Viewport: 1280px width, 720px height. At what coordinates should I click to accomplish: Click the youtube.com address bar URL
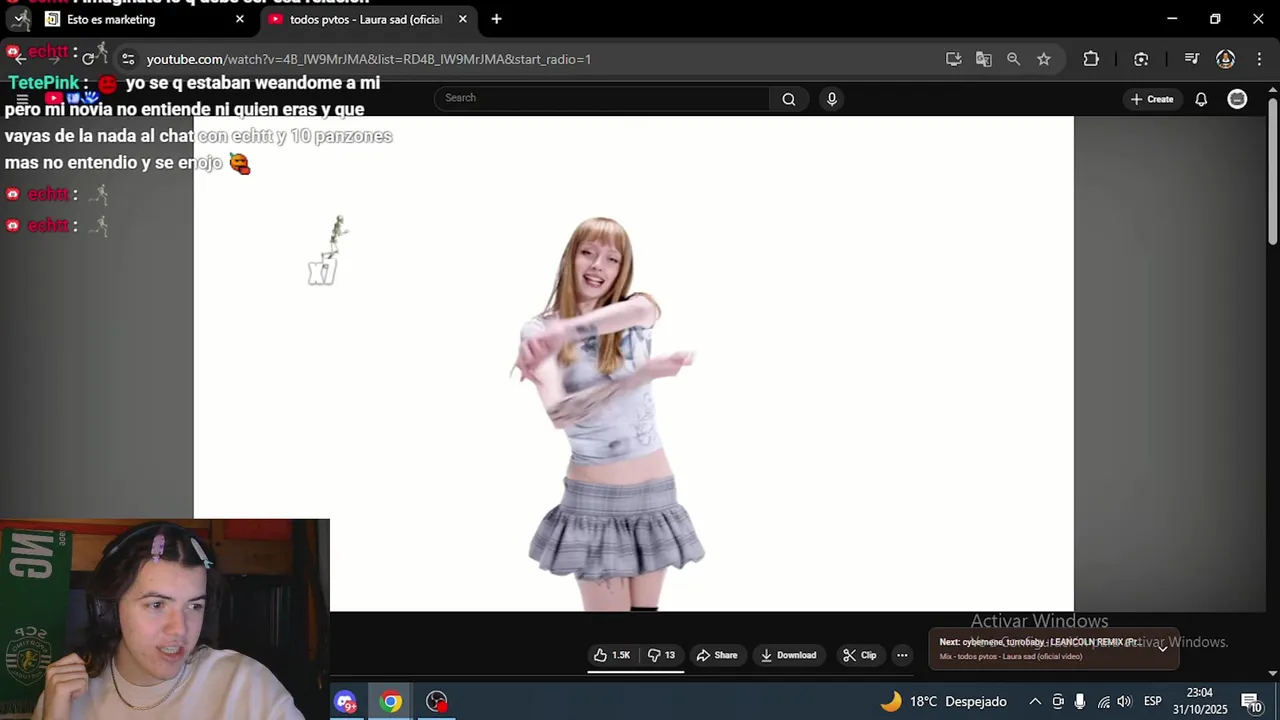(369, 59)
